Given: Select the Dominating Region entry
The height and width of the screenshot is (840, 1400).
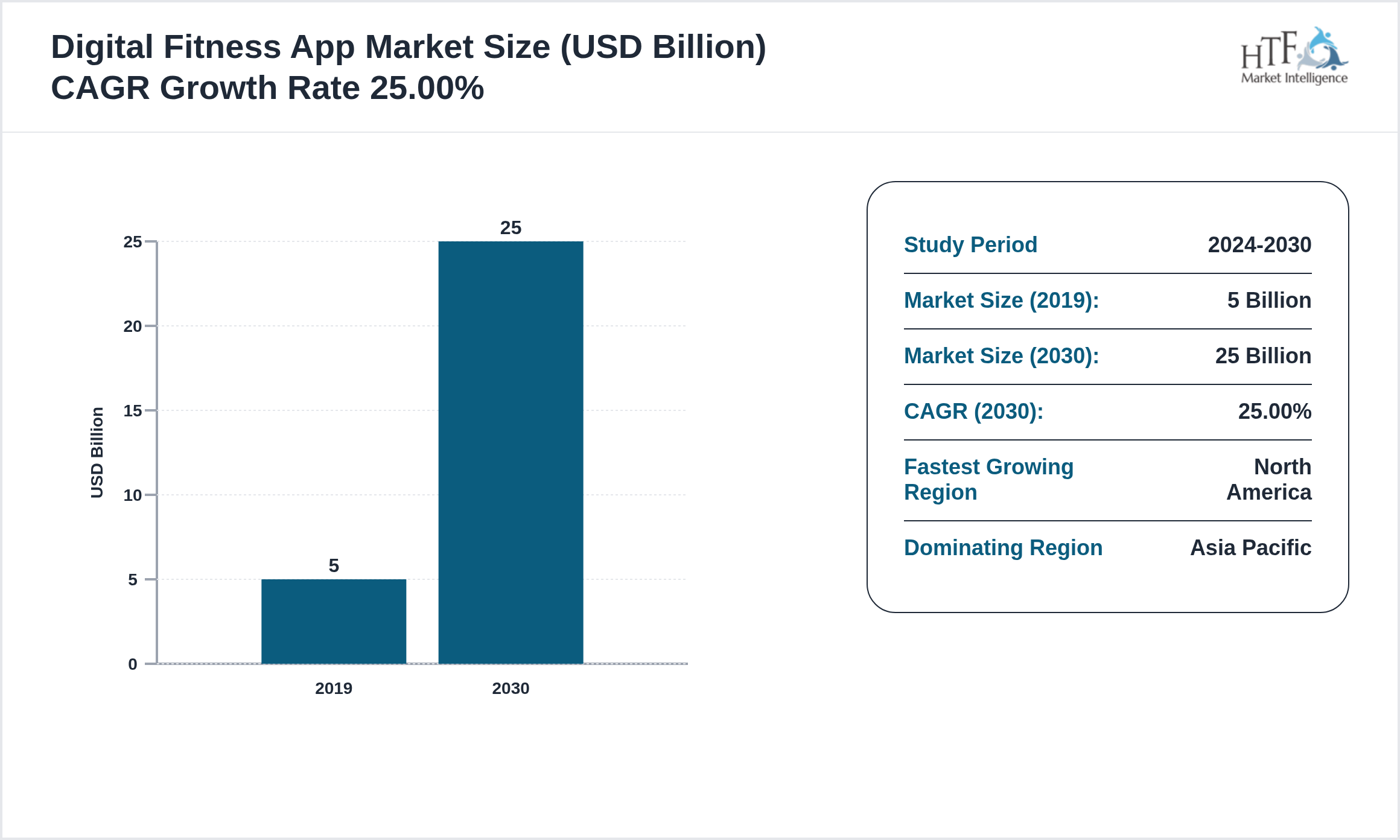Looking at the screenshot, I should 1003,548.
